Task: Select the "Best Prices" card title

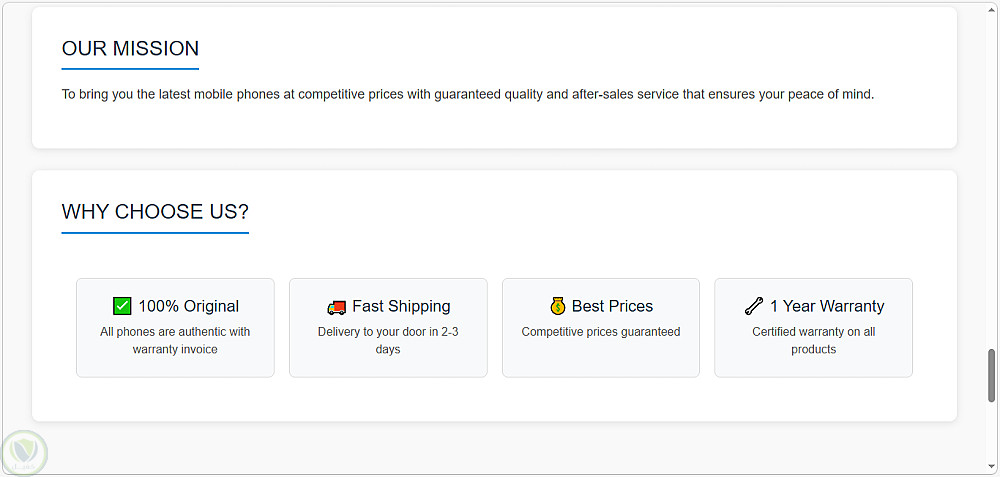Action: pyautogui.click(x=612, y=306)
